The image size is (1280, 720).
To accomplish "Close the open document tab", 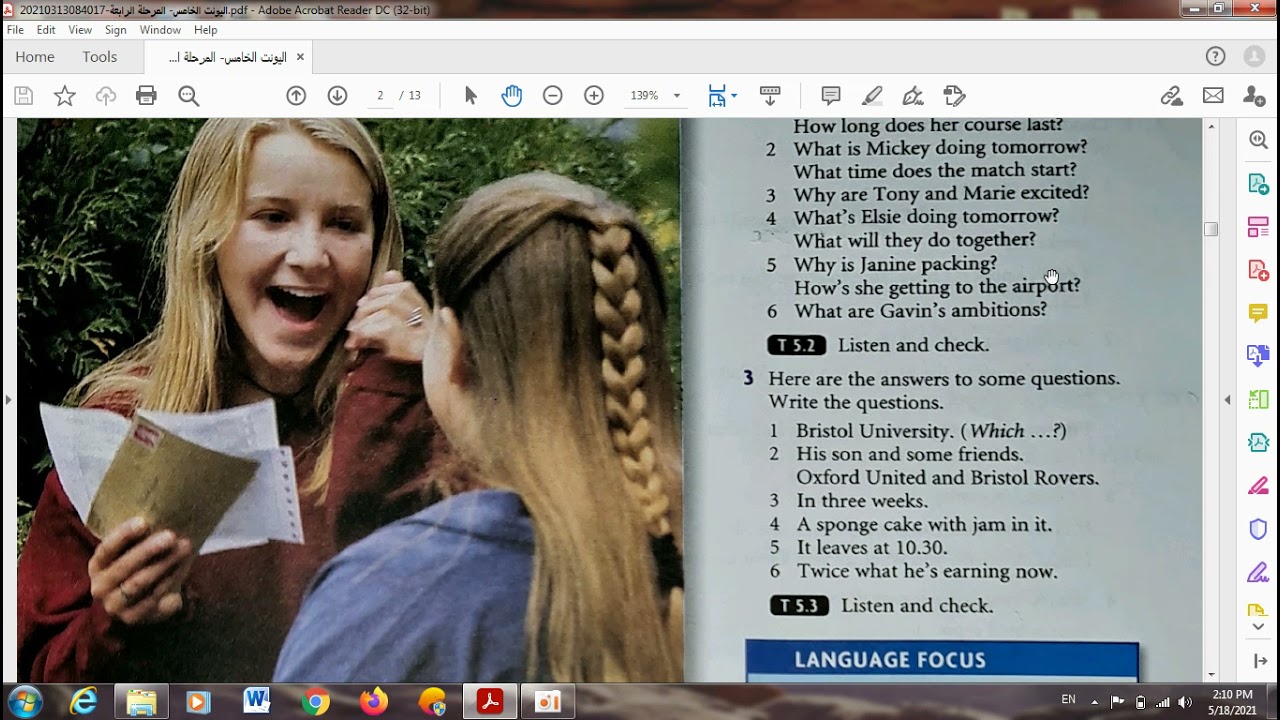I will click(300, 57).
